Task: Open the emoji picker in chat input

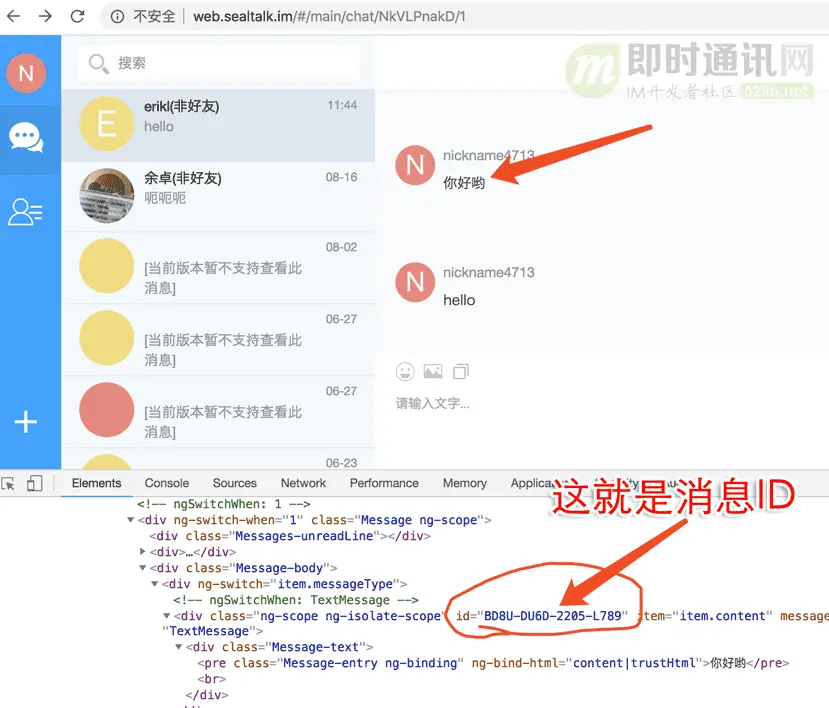Action: pos(404,371)
